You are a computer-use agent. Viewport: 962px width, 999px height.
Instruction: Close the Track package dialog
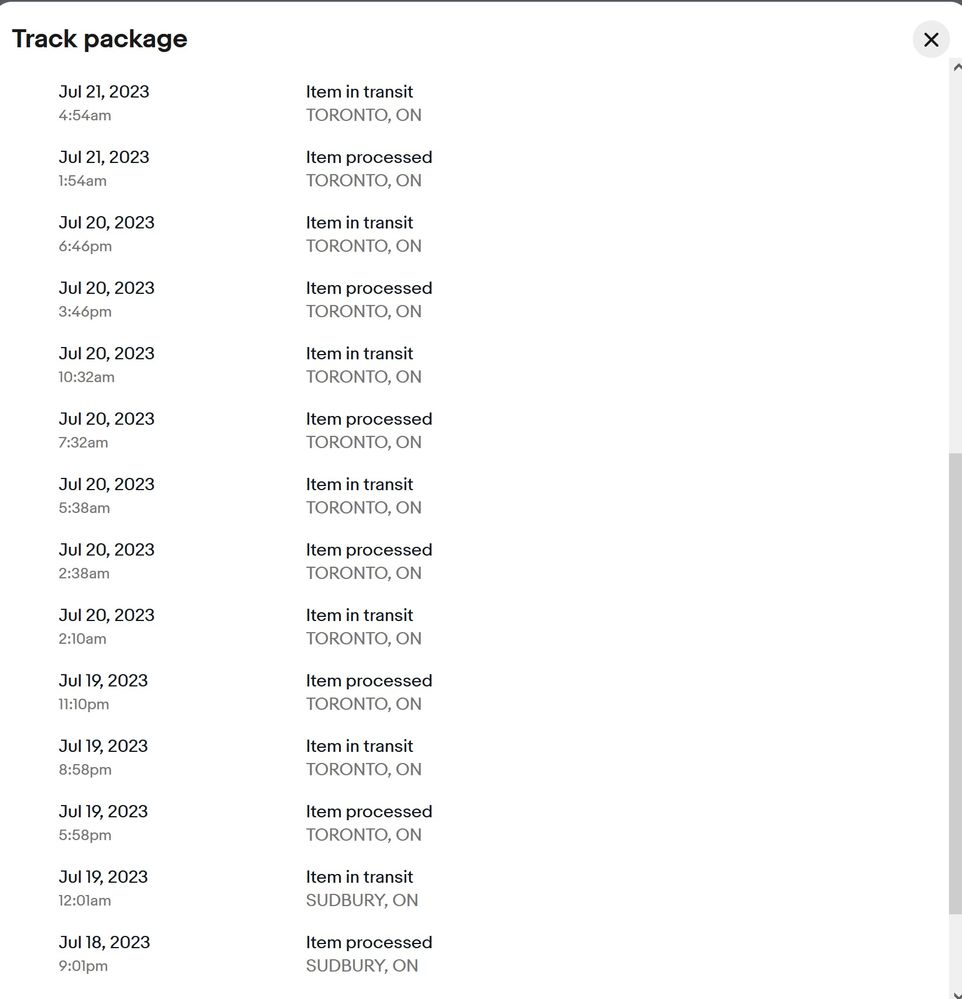click(931, 40)
